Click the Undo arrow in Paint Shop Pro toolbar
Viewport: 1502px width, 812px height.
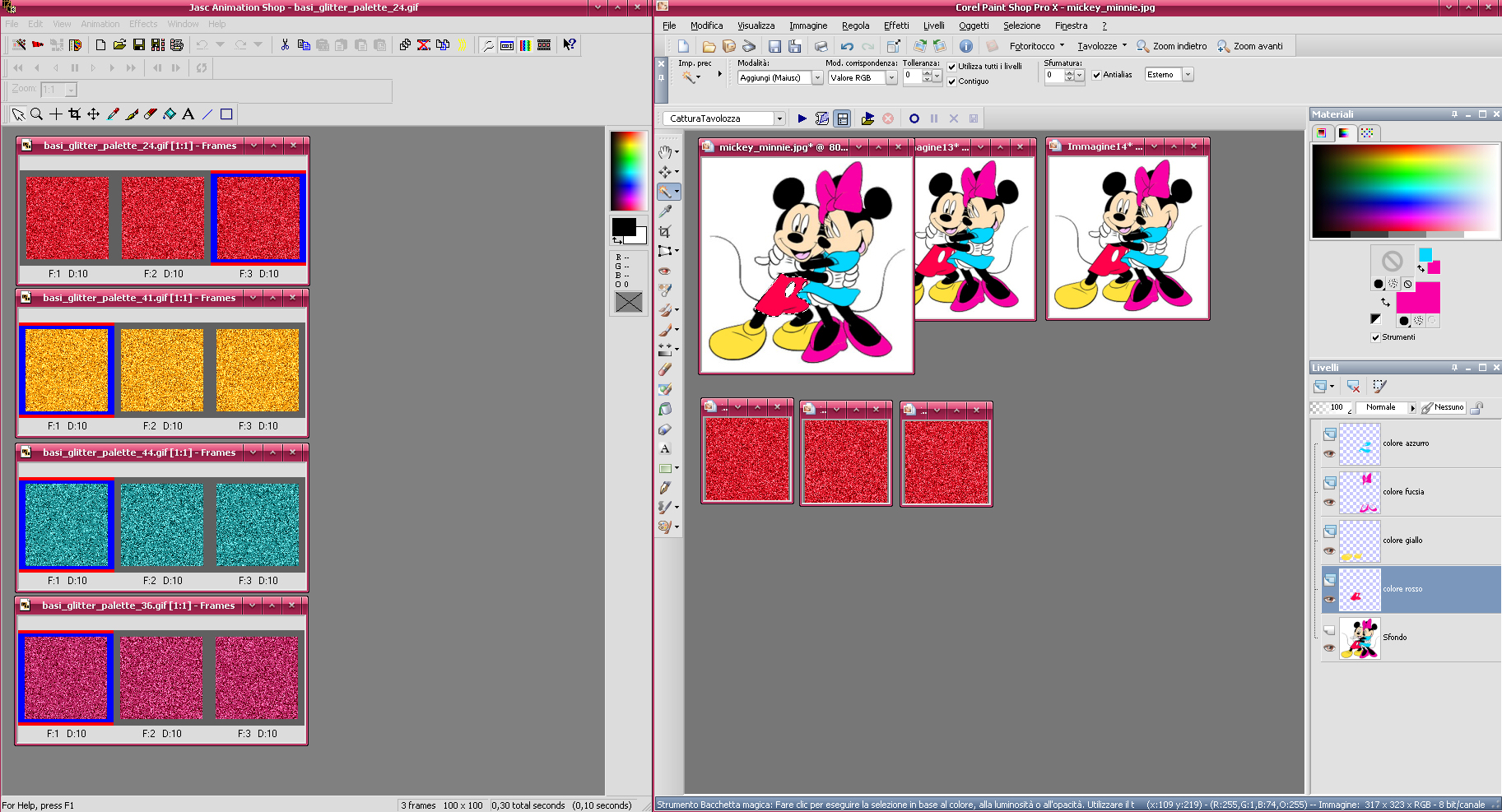coord(847,46)
